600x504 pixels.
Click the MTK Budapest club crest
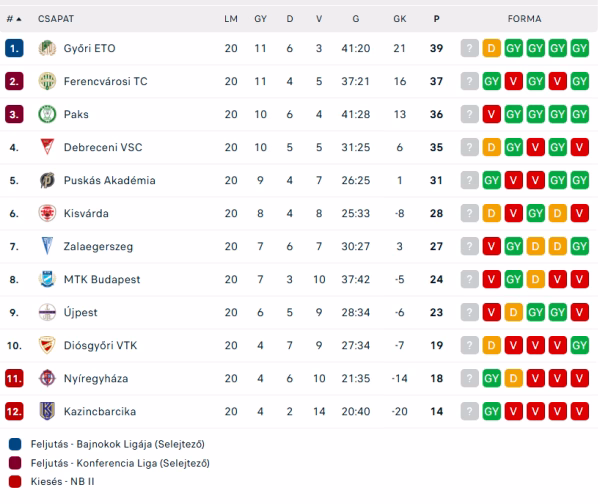click(46, 279)
